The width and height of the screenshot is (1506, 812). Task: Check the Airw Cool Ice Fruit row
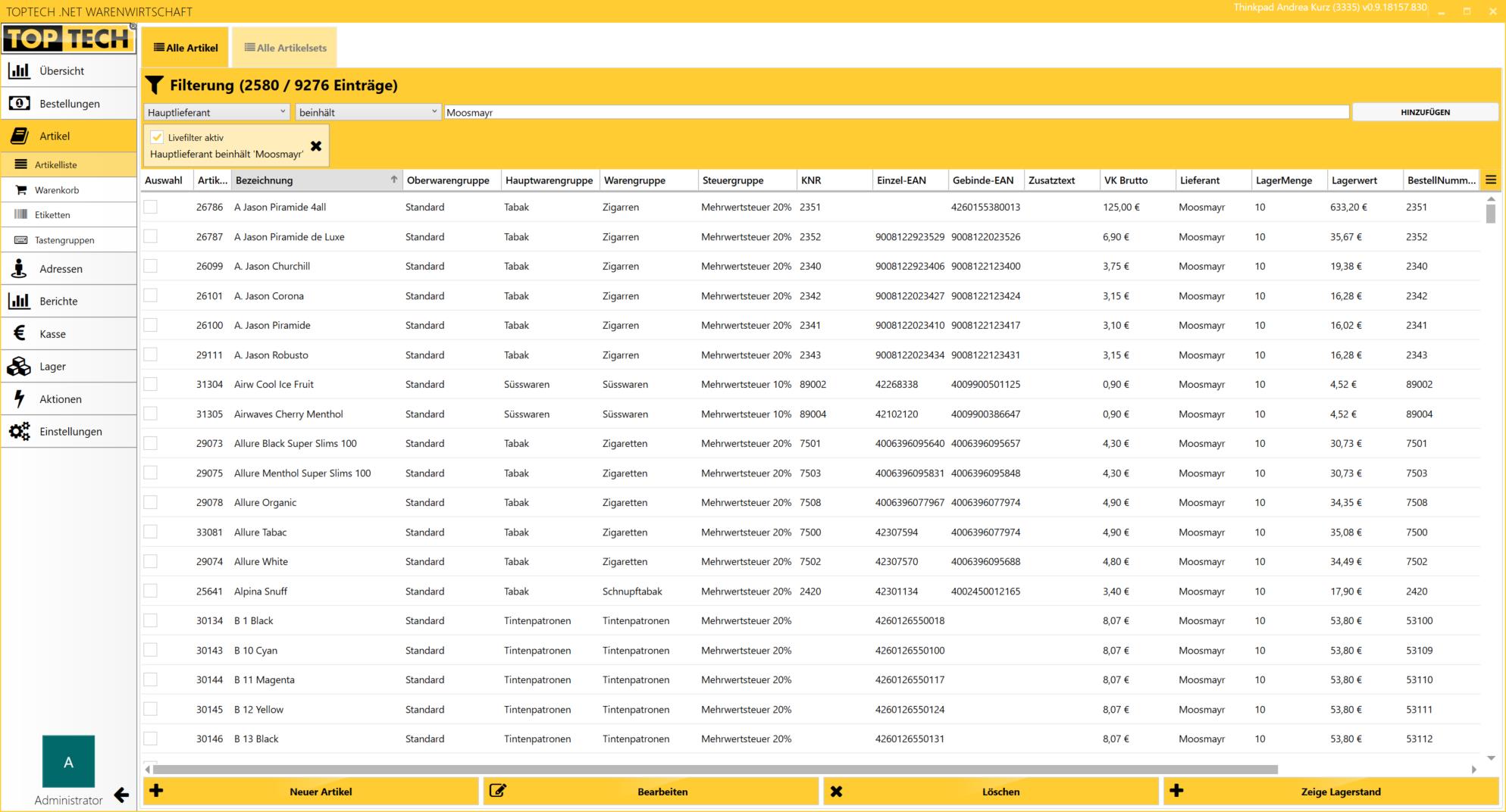coord(151,384)
